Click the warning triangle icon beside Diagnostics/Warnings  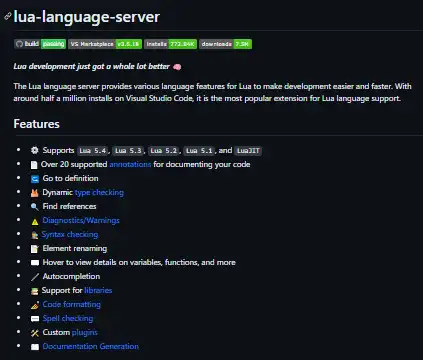[35, 221]
